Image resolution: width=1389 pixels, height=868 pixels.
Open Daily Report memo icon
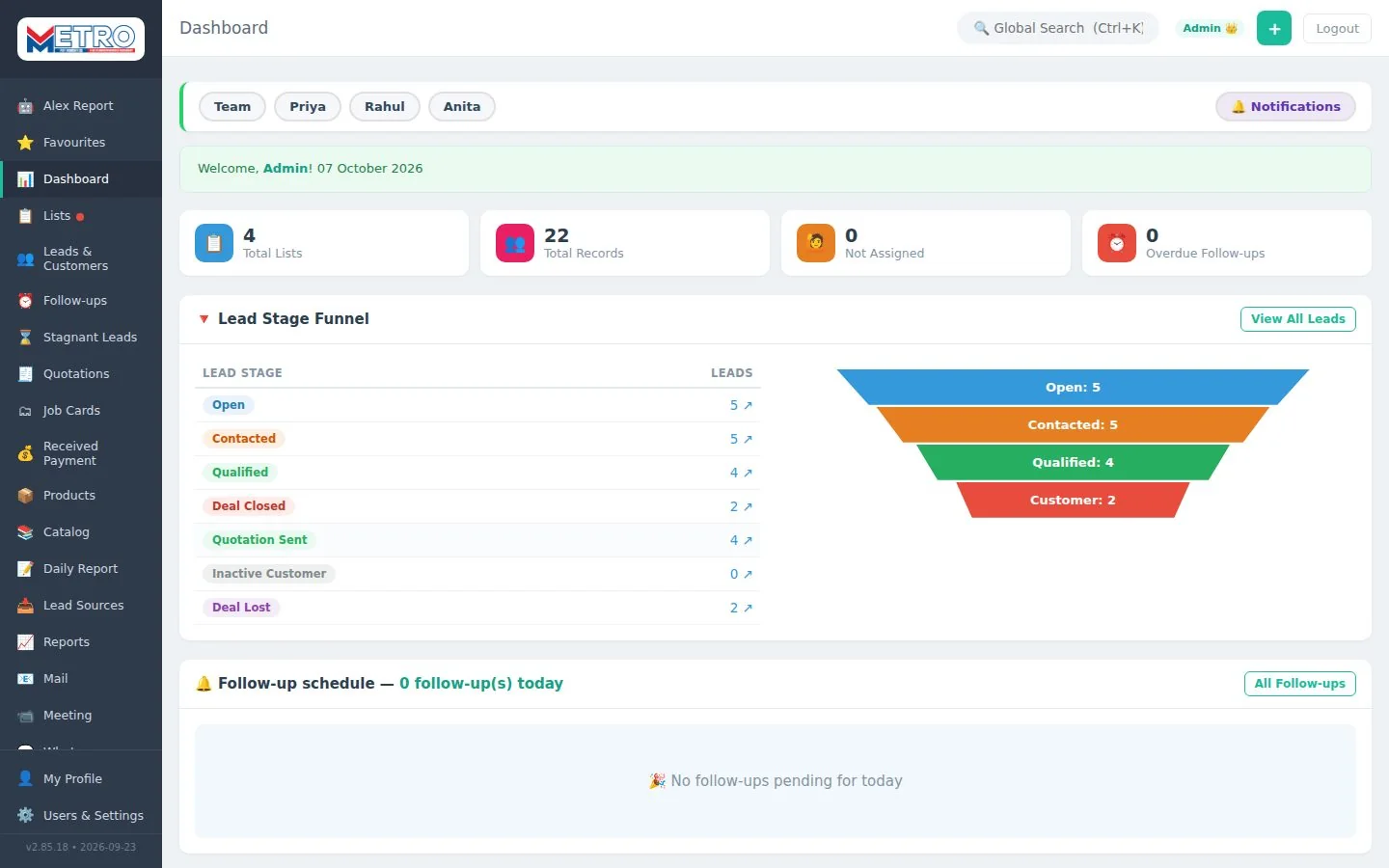(25, 569)
